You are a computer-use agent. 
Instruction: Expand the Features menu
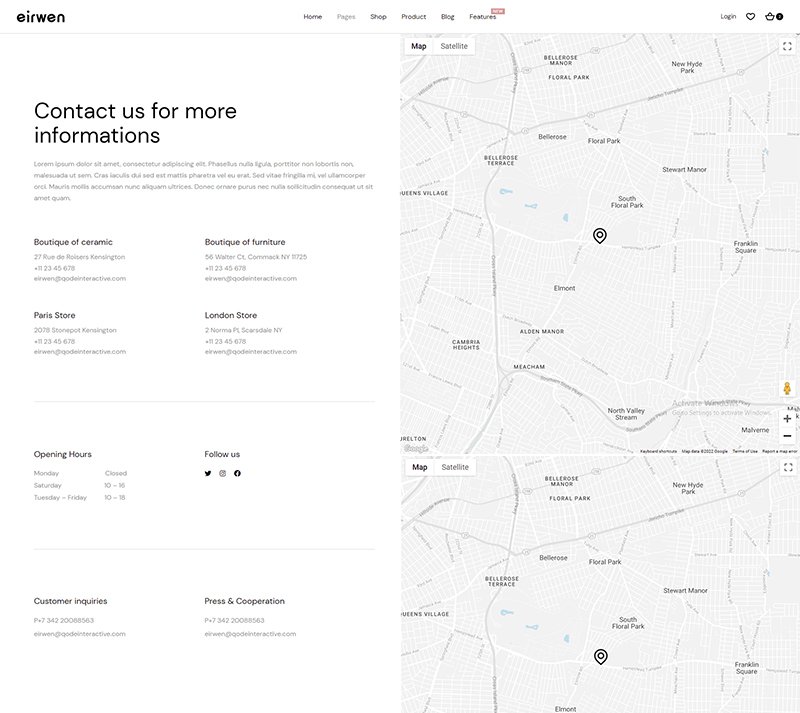[482, 17]
